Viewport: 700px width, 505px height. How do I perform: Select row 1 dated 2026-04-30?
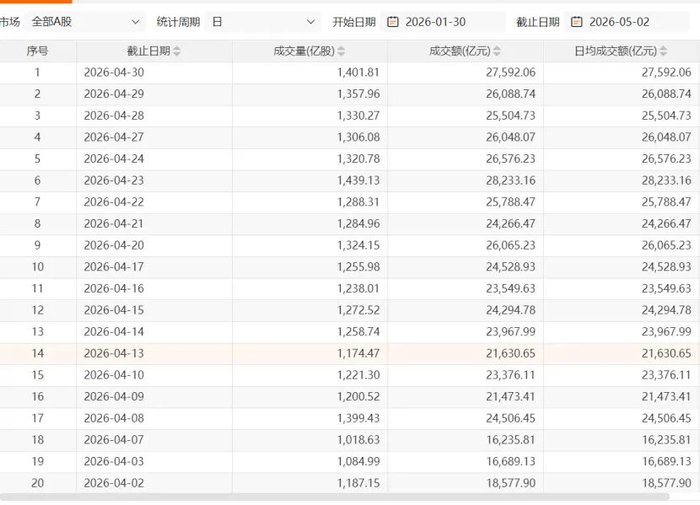tap(350, 72)
